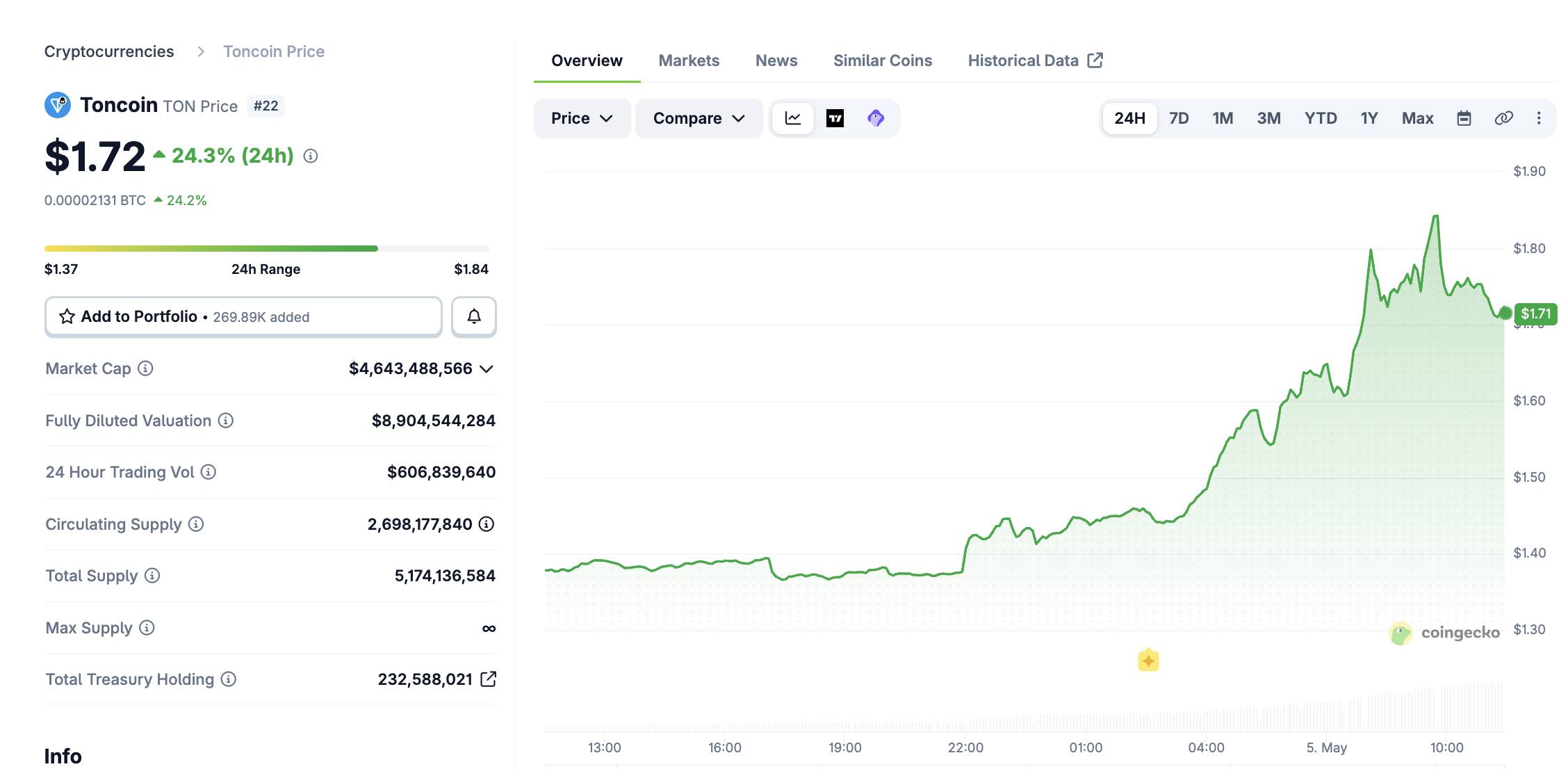Click the $8,904,544,284 valuation value

click(434, 421)
